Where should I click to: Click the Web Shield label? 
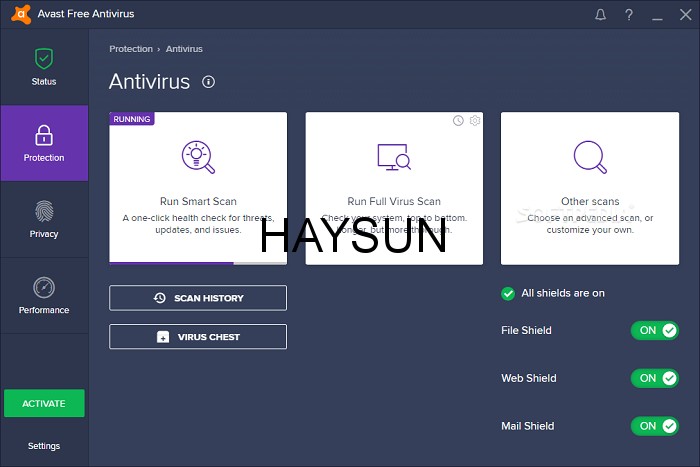(529, 378)
